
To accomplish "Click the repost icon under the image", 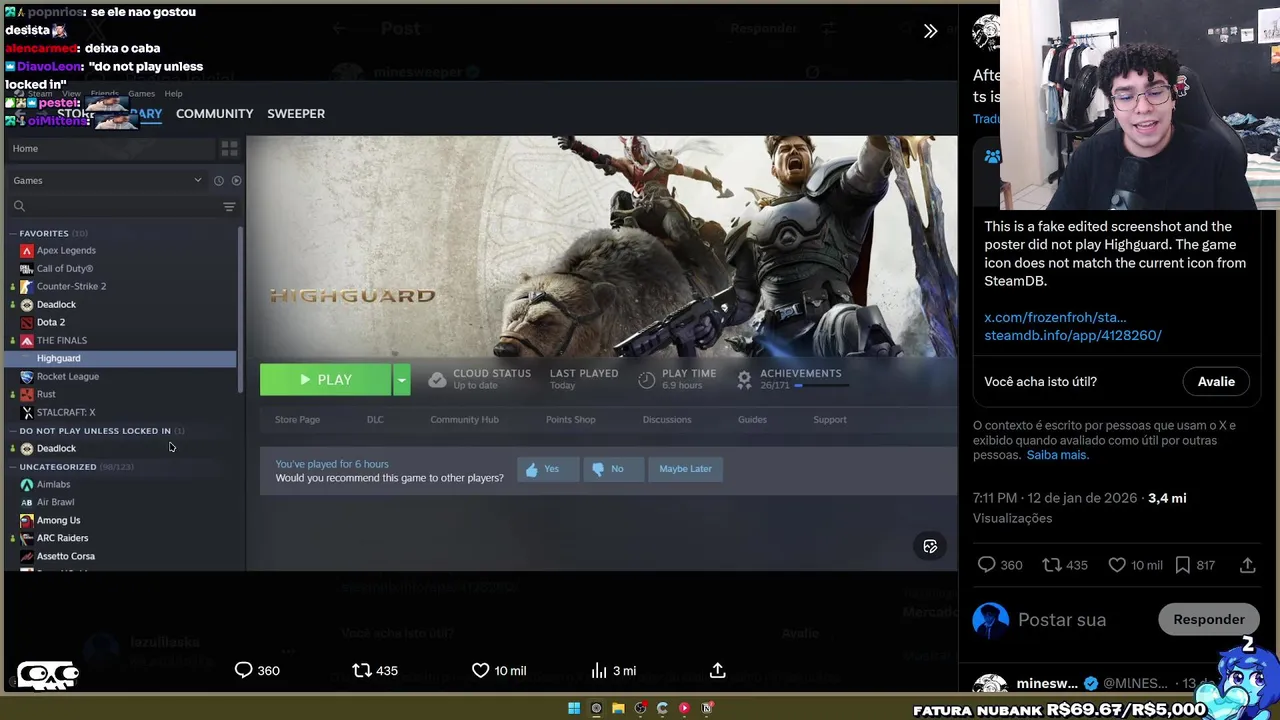I will pos(362,671).
